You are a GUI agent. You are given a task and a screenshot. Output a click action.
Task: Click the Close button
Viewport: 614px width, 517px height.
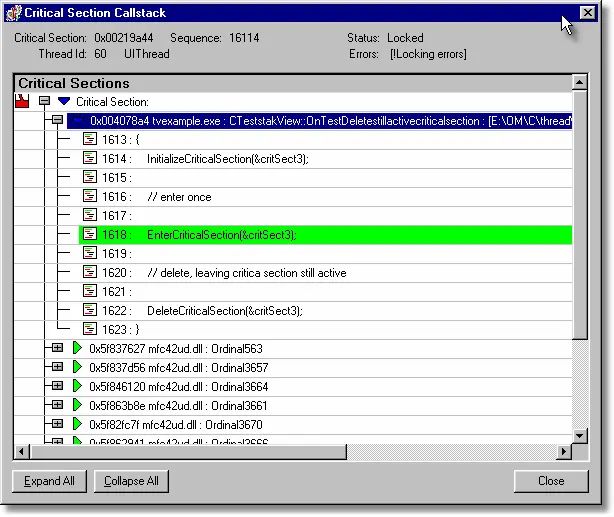pyautogui.click(x=551, y=481)
